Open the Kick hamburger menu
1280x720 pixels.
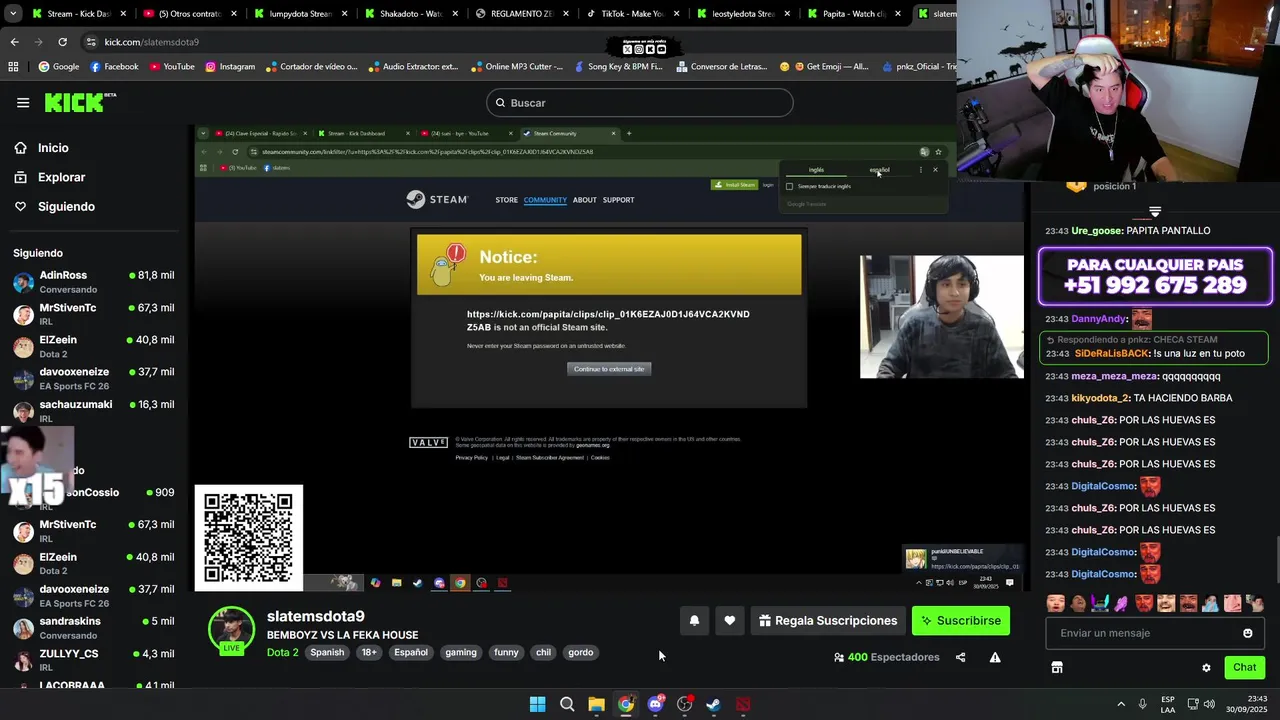click(23, 103)
